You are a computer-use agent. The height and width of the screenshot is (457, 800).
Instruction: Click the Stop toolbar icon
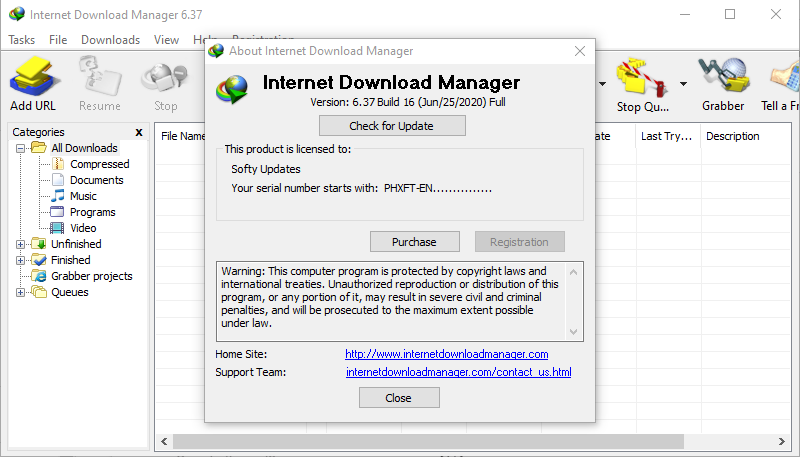click(x=165, y=79)
